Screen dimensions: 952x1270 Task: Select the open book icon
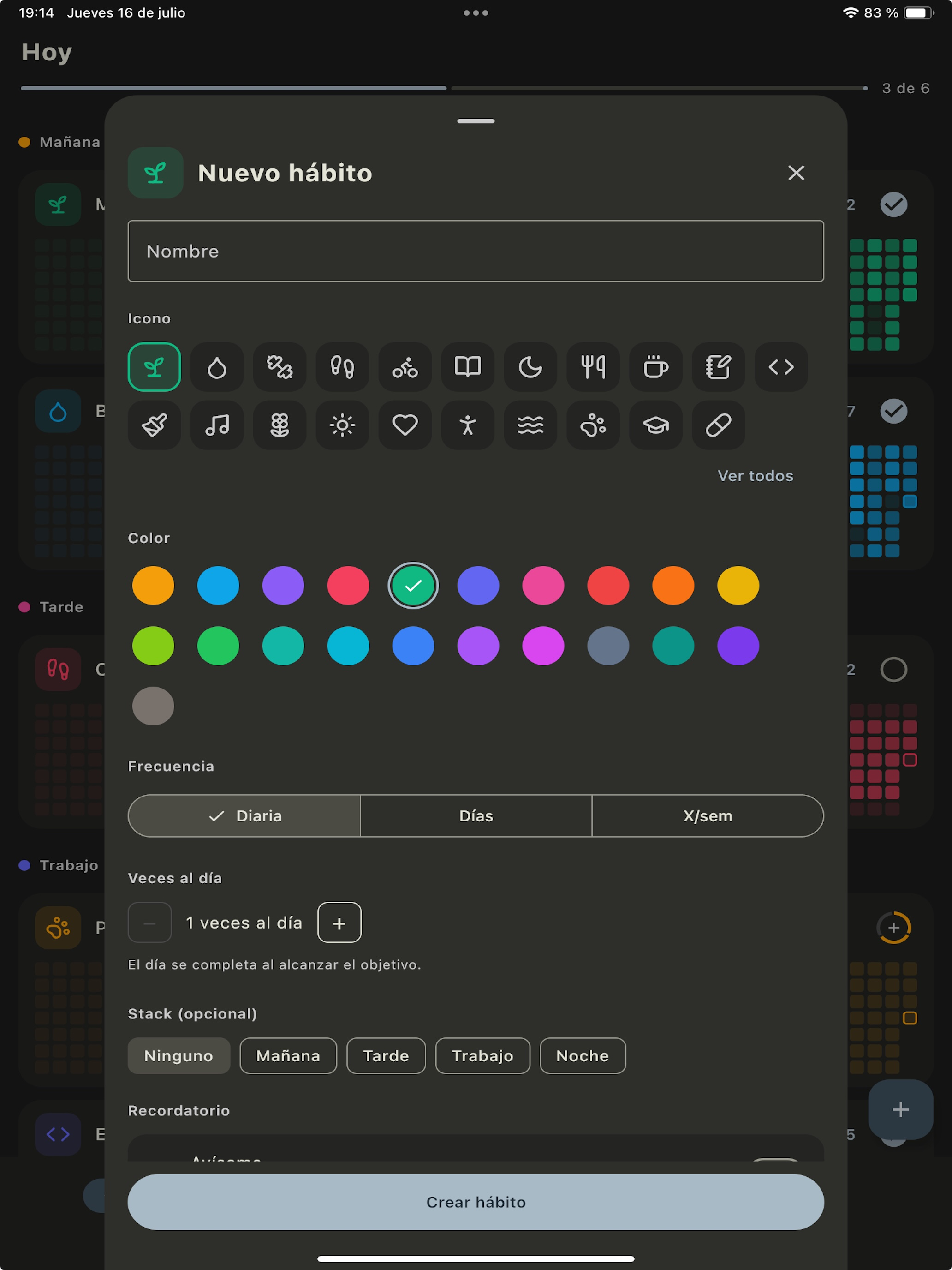[x=468, y=367]
